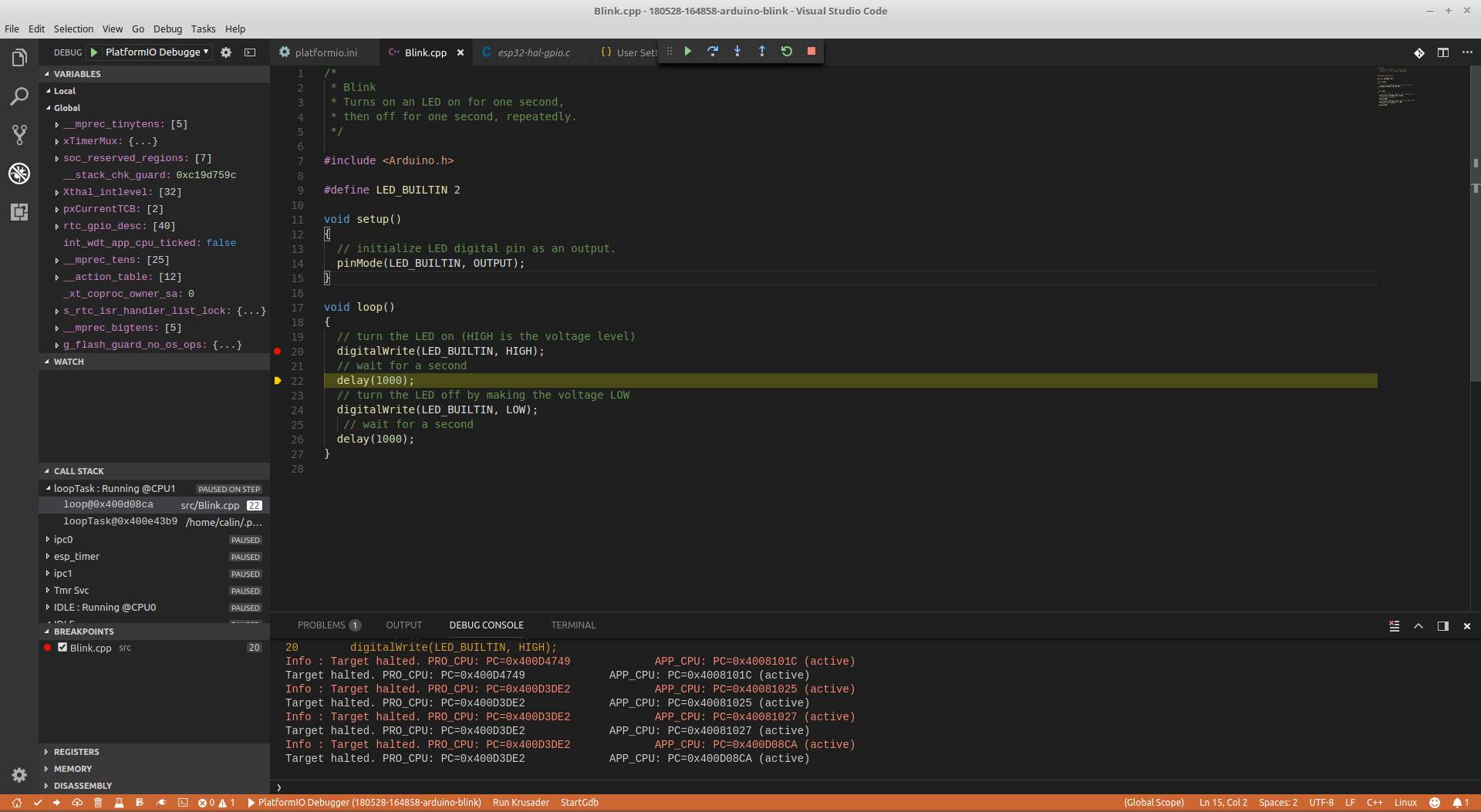Open the Search view in activity bar
The width and height of the screenshot is (1481, 812).
tap(19, 96)
